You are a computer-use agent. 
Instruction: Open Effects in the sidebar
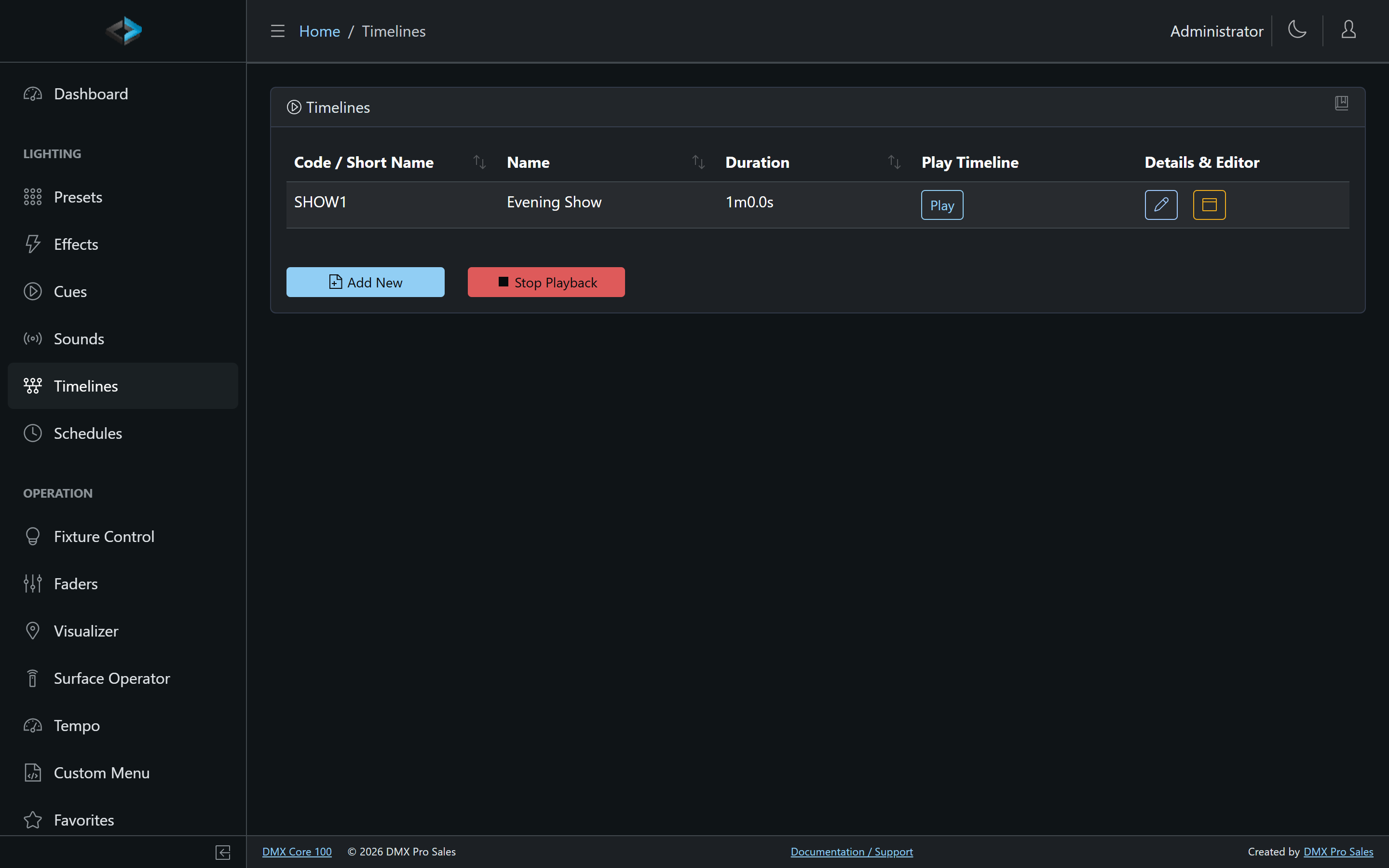[x=123, y=244]
